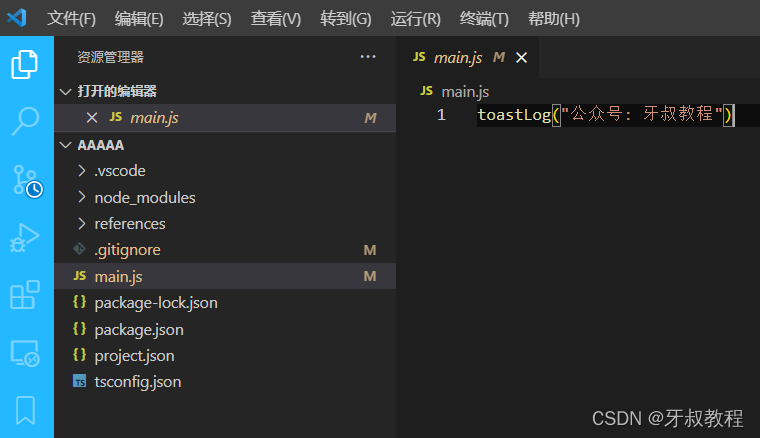760x438 pixels.
Task: Open .gitignore file in explorer
Action: tap(225, 250)
